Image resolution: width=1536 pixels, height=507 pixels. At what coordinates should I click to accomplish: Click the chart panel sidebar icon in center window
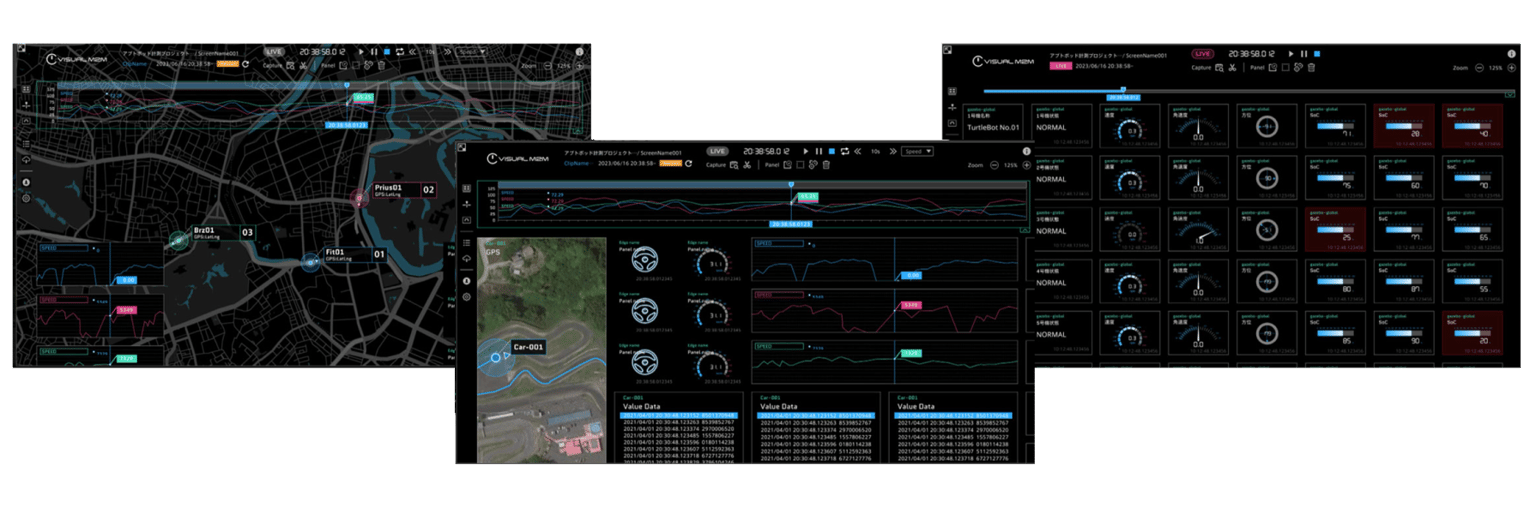coord(467,220)
